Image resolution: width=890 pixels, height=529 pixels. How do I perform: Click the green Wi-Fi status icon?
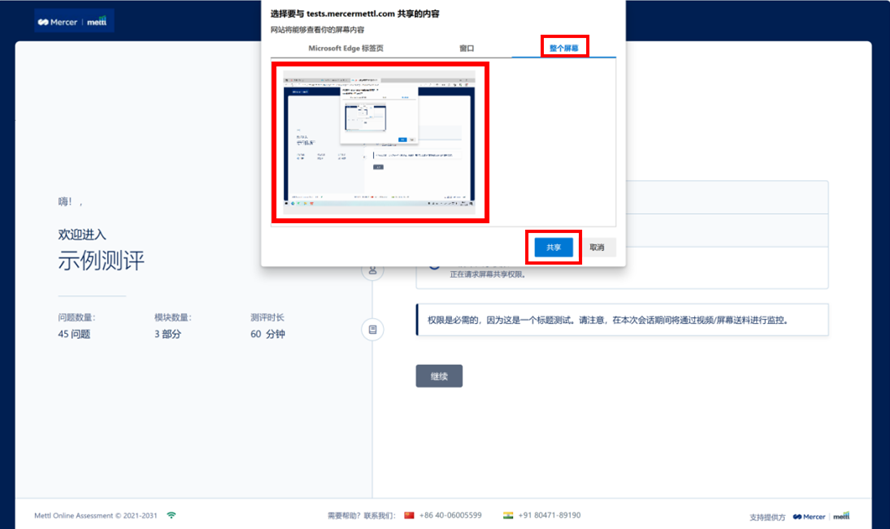pos(171,516)
